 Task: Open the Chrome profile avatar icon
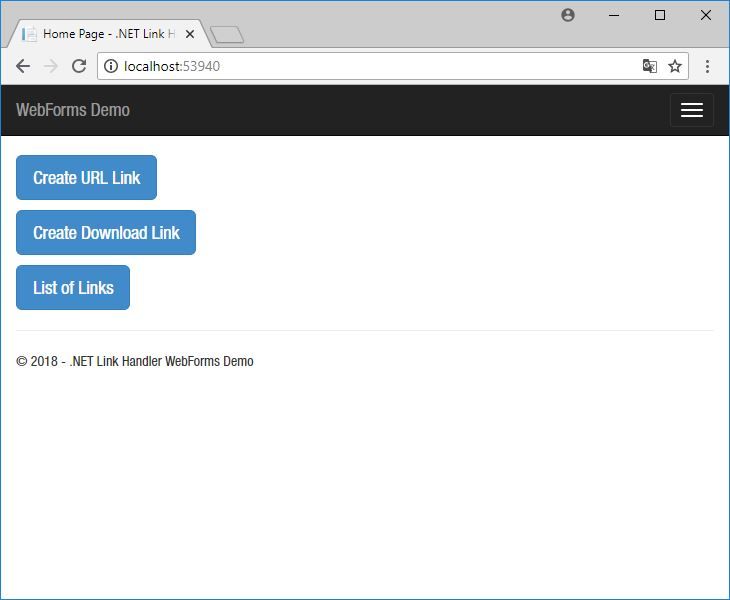coord(568,15)
